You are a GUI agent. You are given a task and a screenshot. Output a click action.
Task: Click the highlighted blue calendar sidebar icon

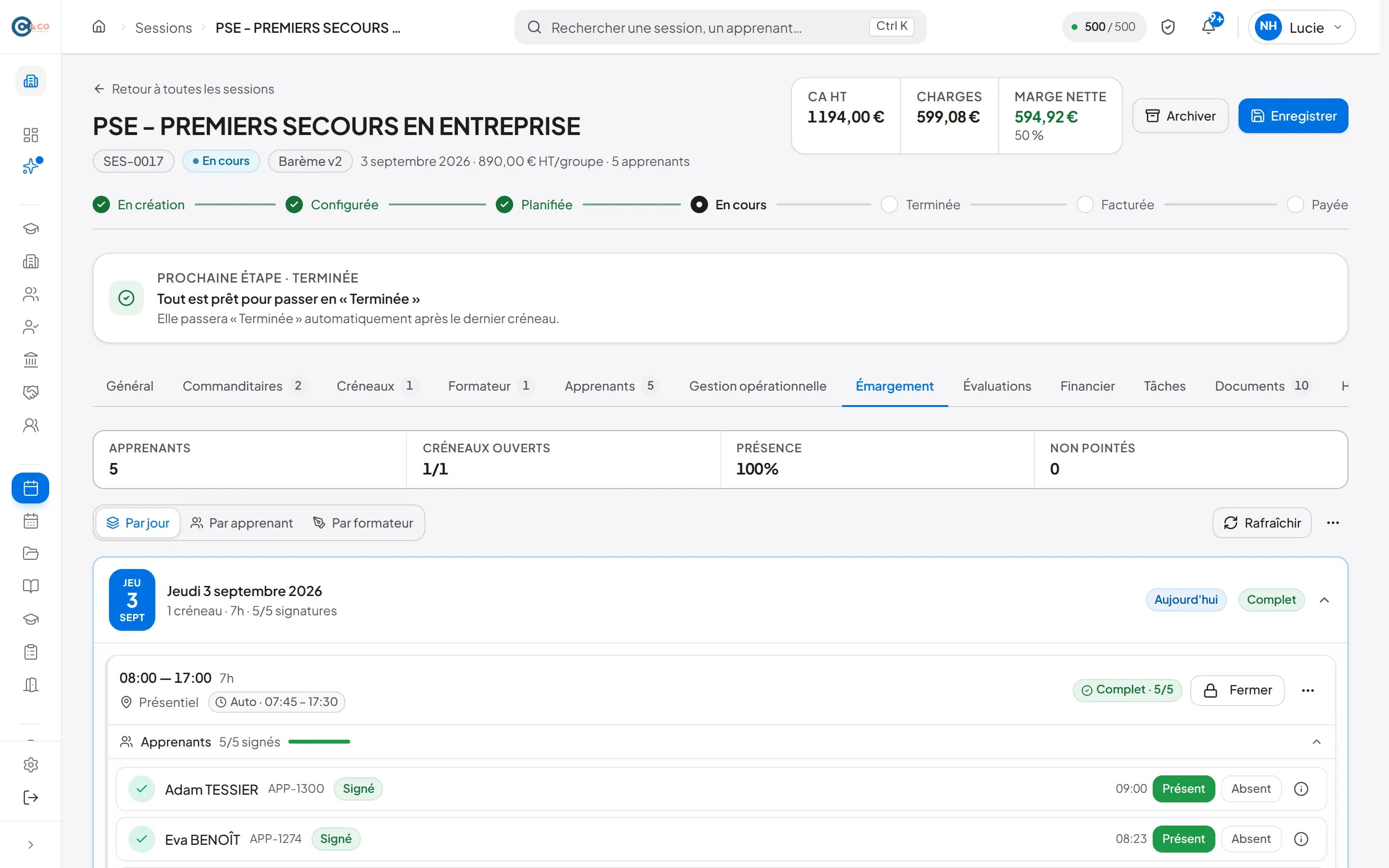(30, 488)
